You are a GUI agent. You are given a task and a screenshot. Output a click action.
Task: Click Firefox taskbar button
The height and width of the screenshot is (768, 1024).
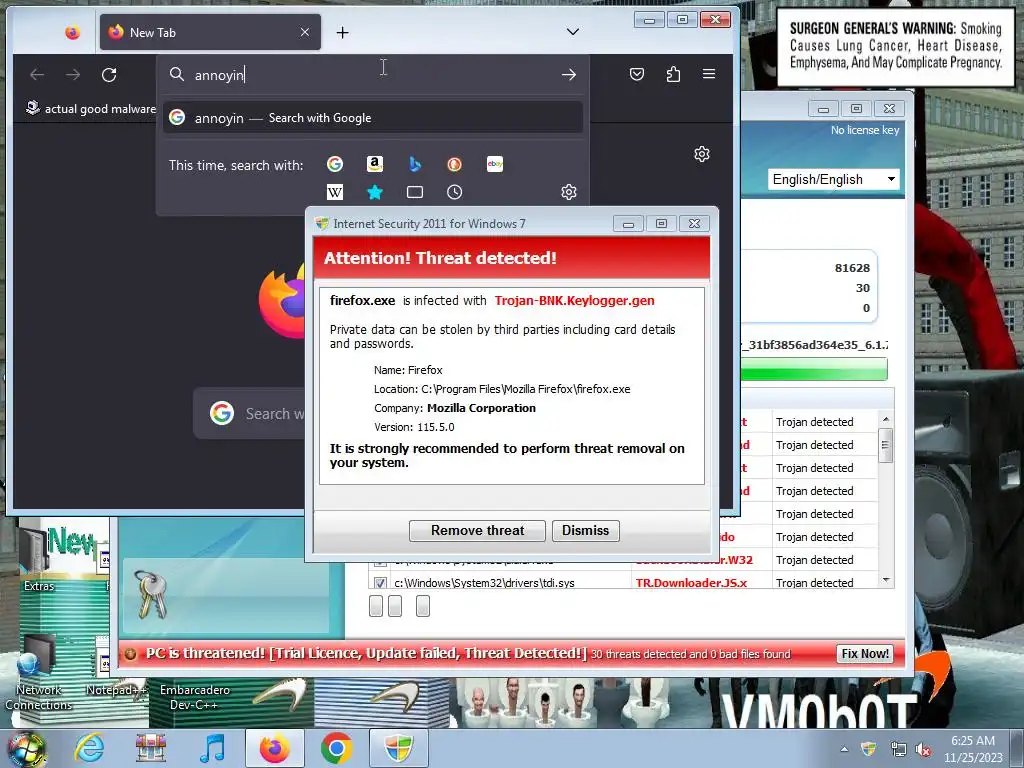(x=275, y=748)
